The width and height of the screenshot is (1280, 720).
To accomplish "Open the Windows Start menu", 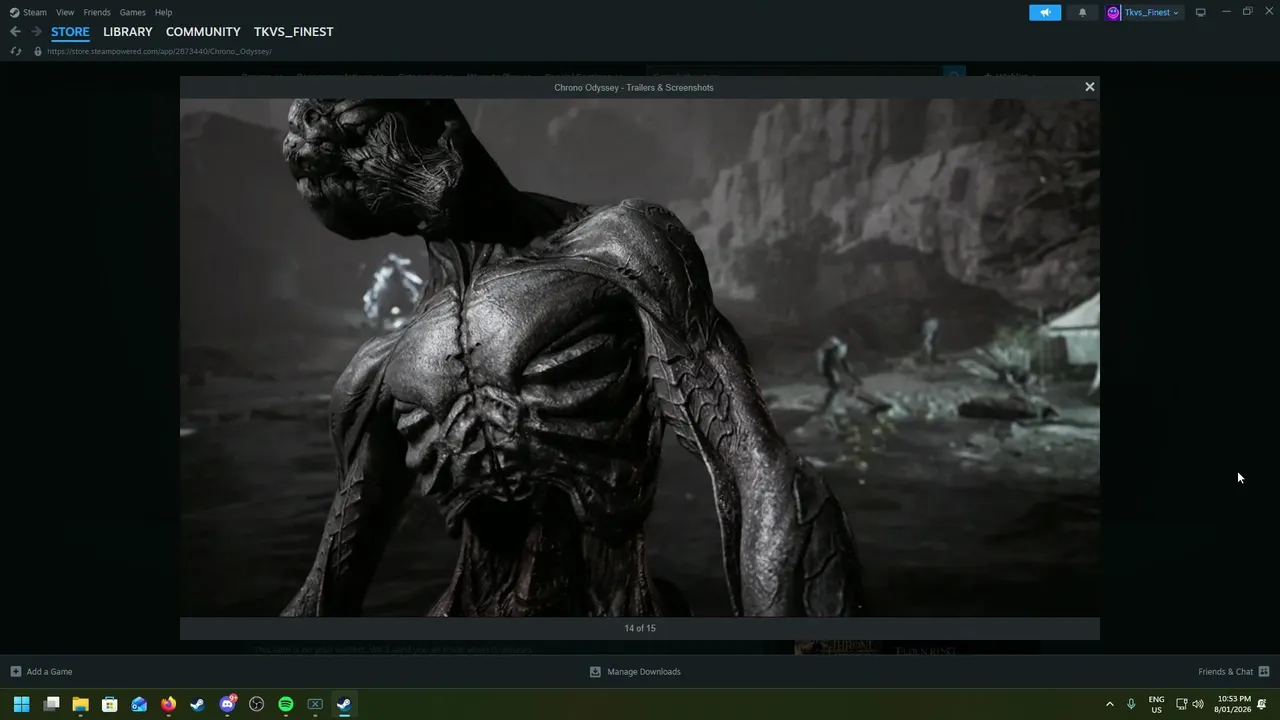I will click(21, 704).
